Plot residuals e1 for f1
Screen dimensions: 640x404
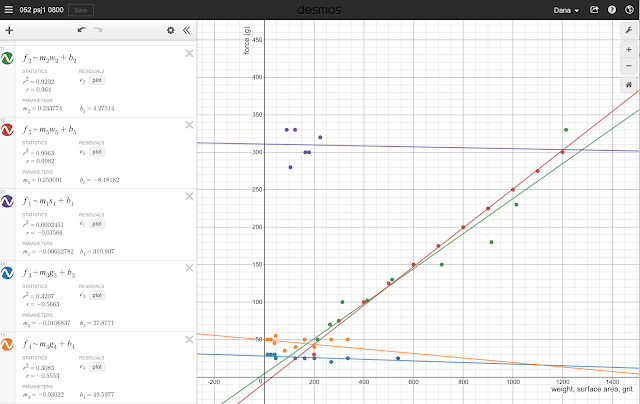coord(97,224)
